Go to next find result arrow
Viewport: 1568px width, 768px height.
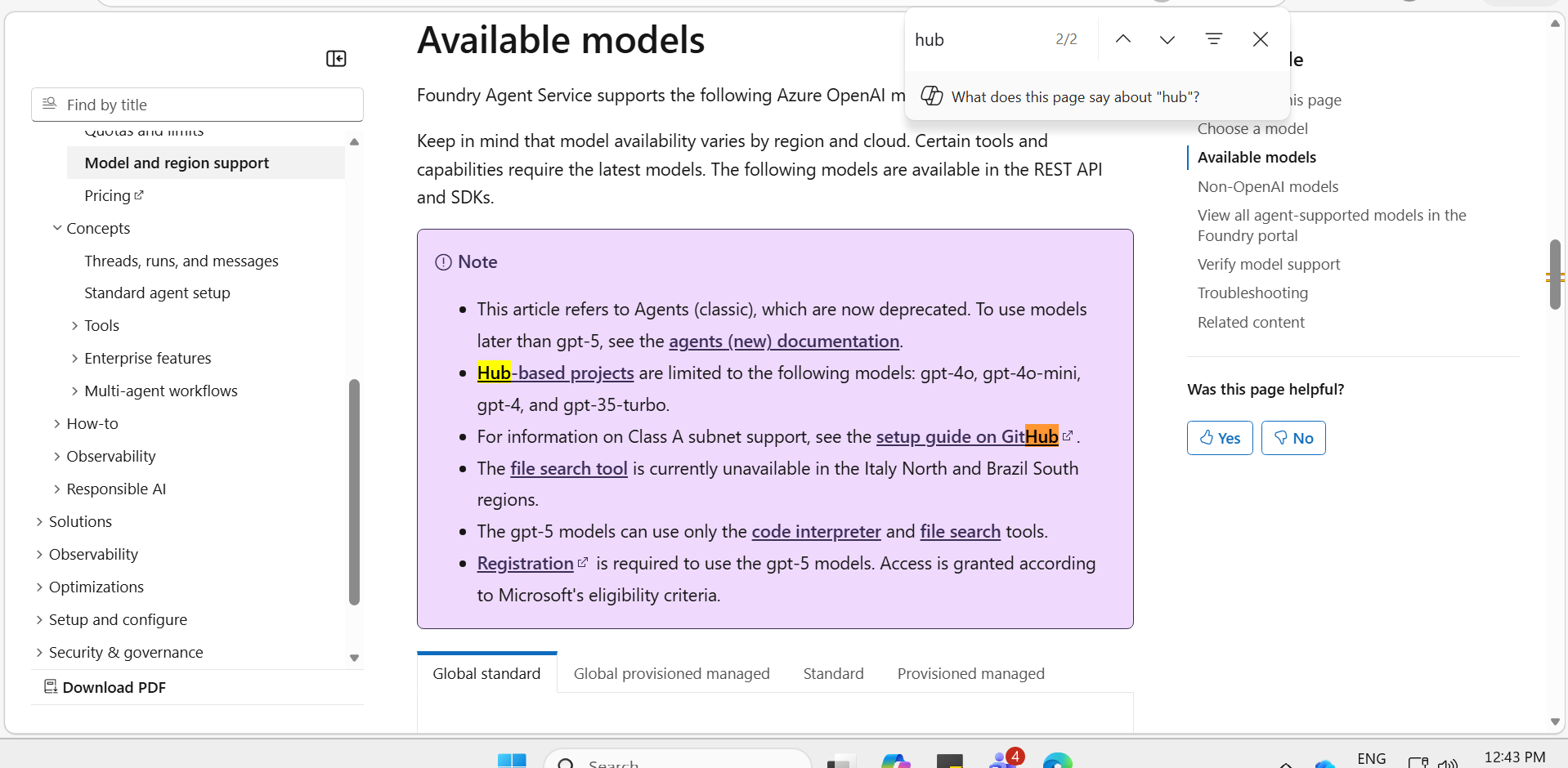(x=1167, y=39)
